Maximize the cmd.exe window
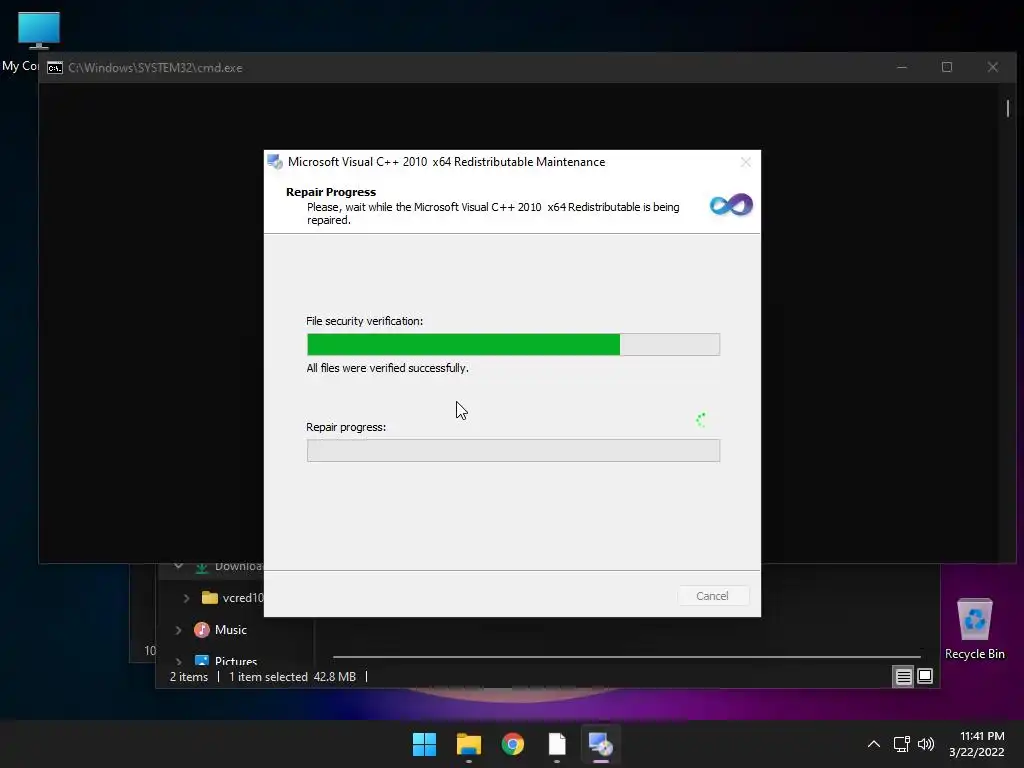 (947, 67)
